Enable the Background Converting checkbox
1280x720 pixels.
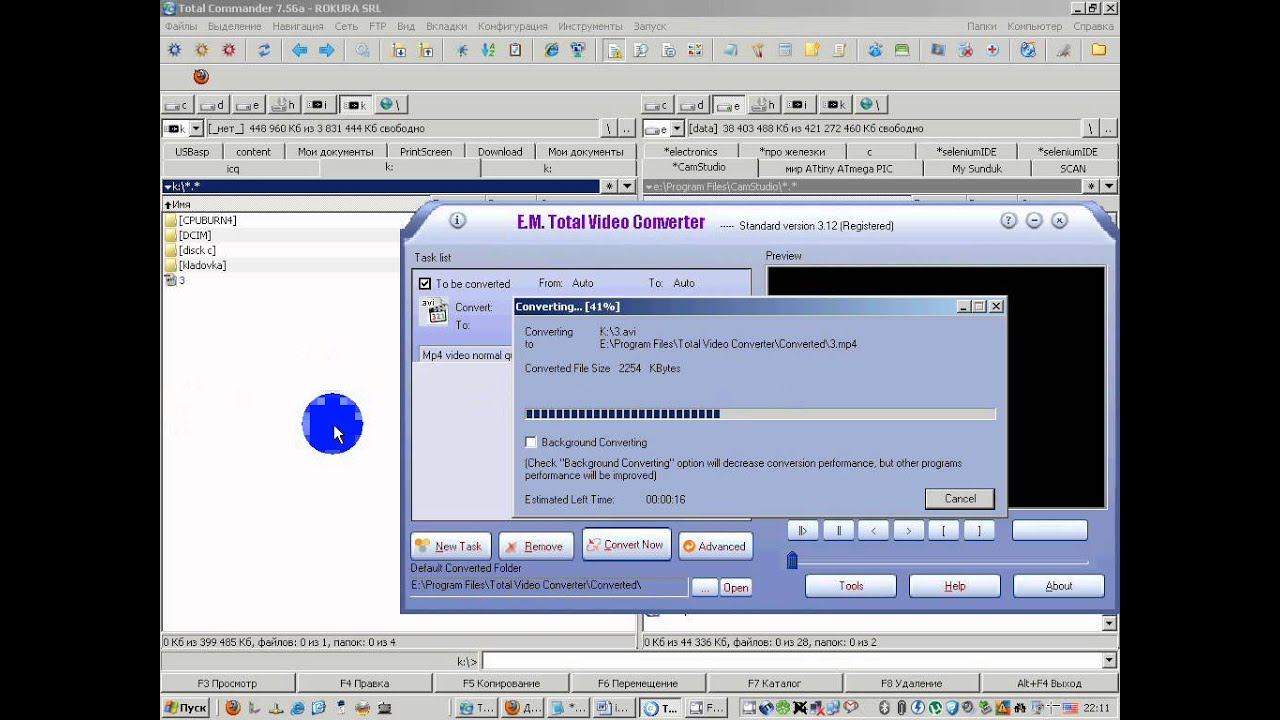531,442
